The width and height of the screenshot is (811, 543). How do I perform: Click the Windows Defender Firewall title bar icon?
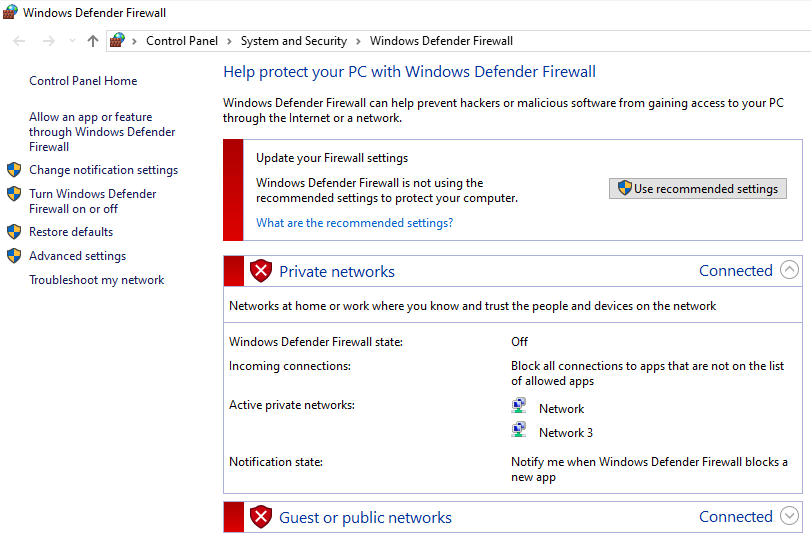[10, 12]
